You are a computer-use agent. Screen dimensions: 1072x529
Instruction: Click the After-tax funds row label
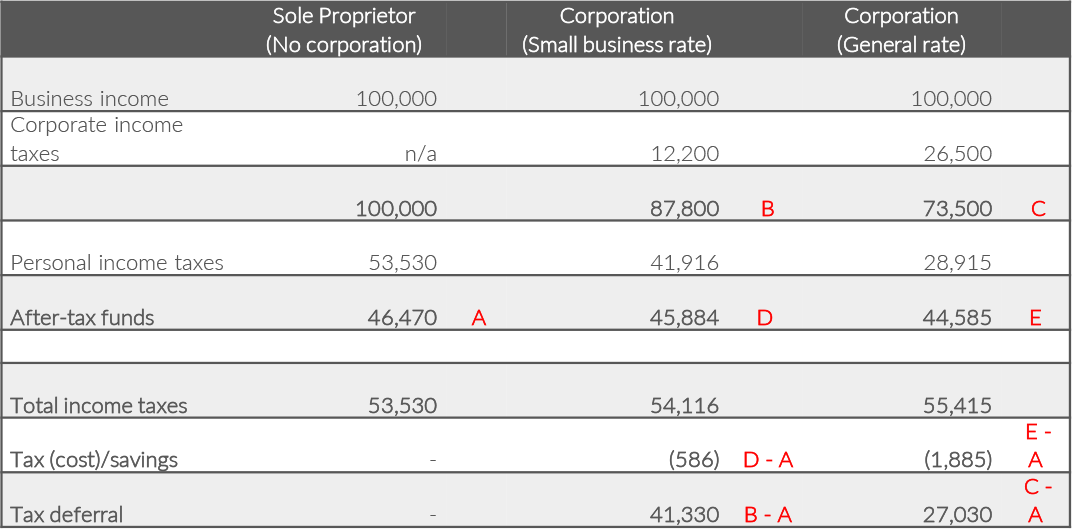point(82,318)
